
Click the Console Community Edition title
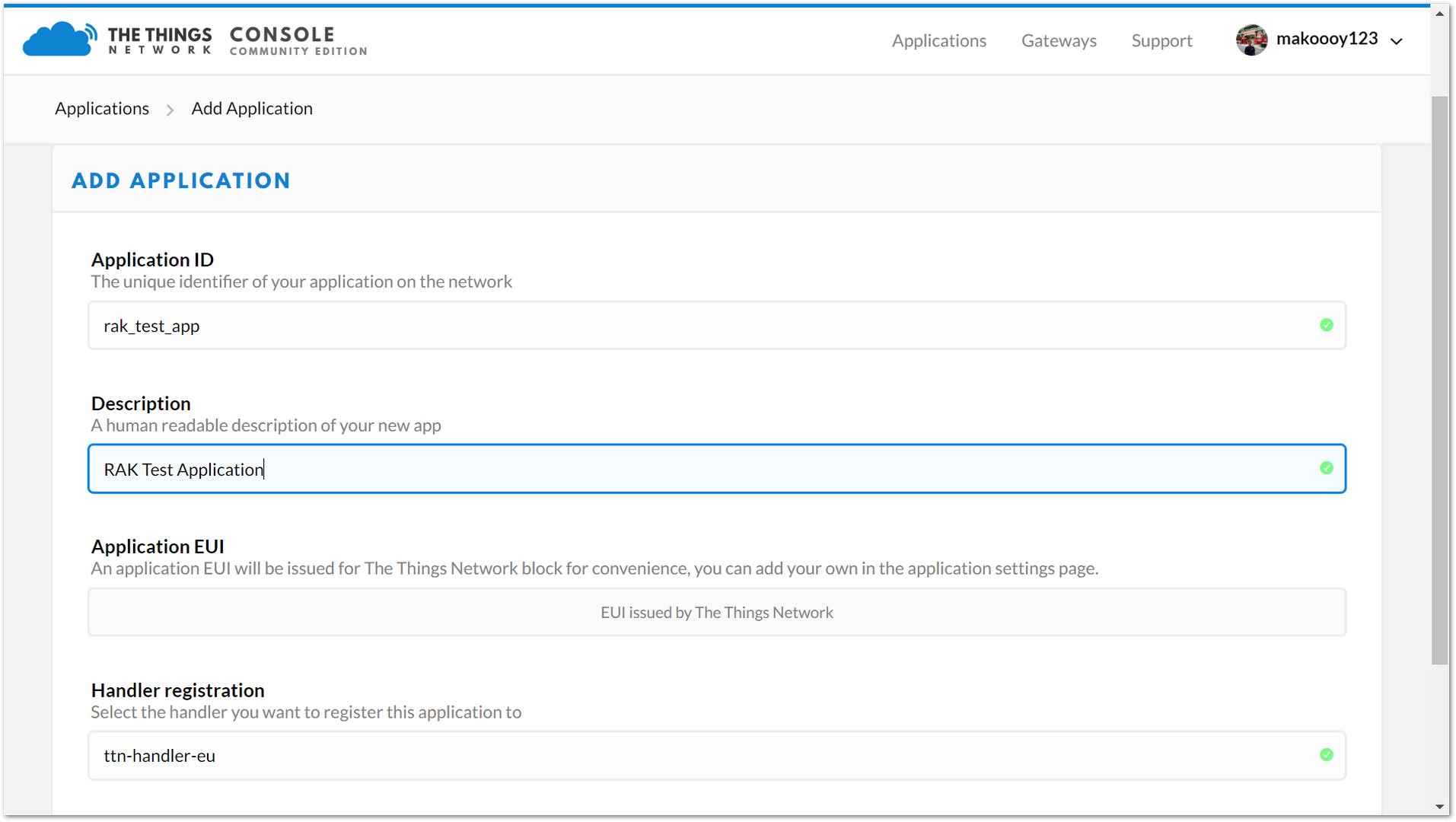298,40
